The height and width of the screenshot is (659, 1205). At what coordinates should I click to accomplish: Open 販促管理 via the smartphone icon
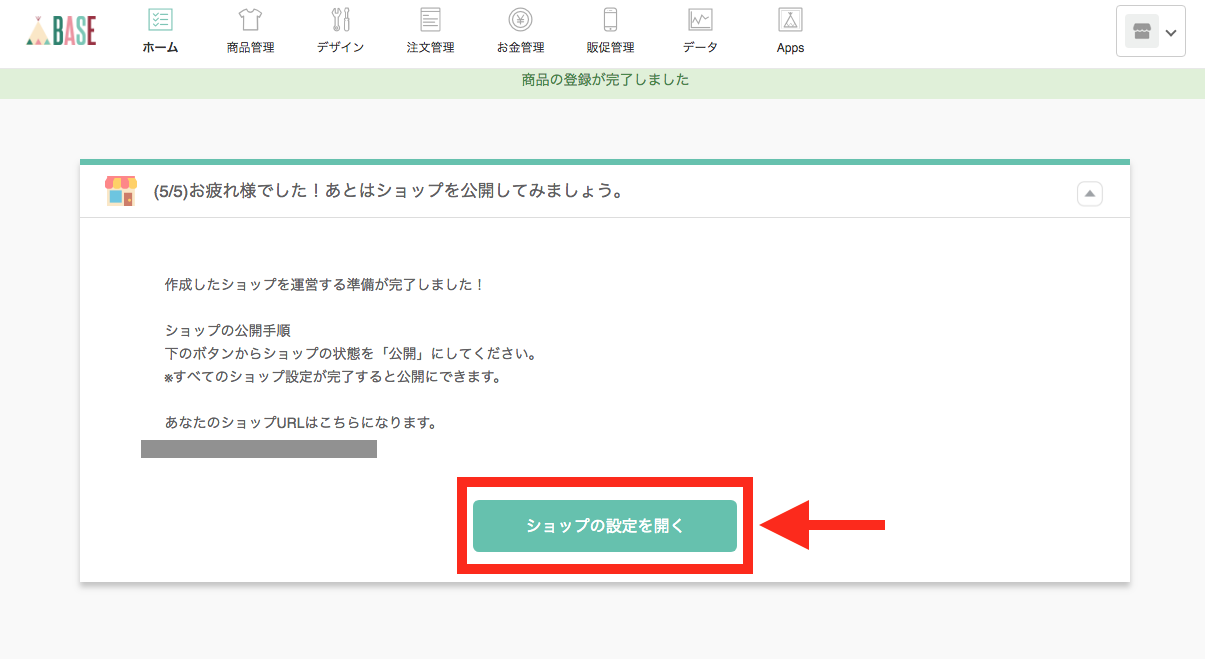click(x=610, y=19)
